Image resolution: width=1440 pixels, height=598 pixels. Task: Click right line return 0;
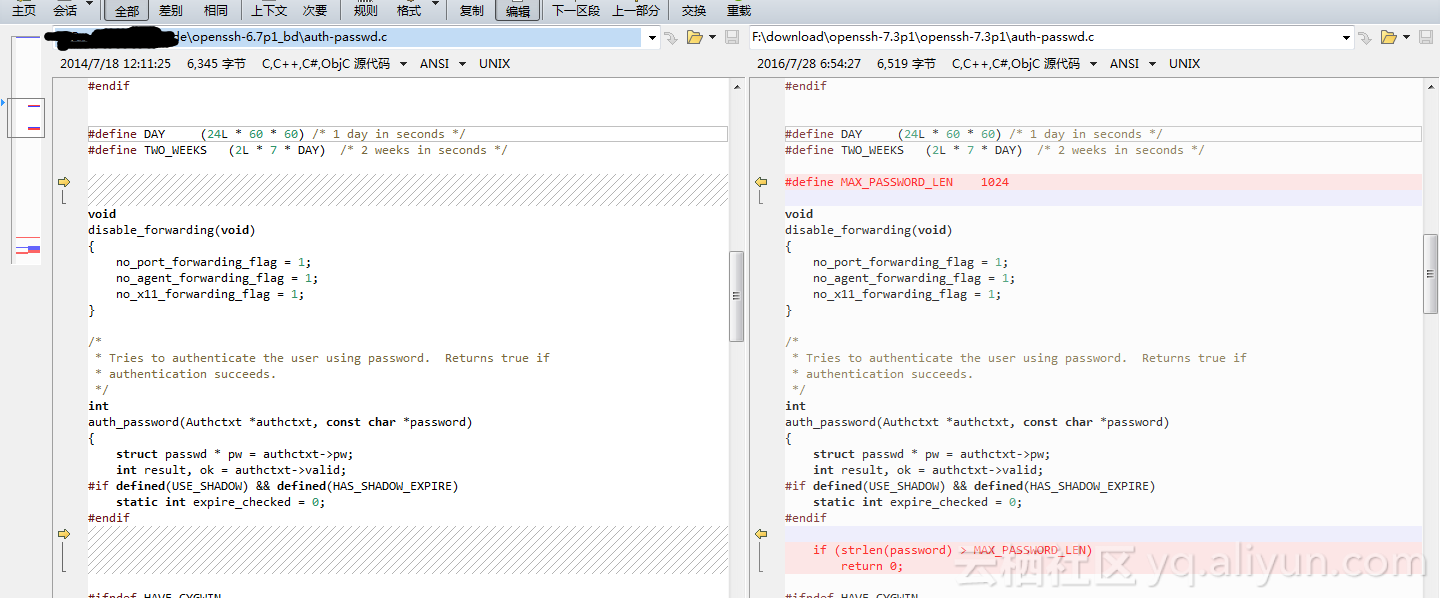tap(871, 566)
